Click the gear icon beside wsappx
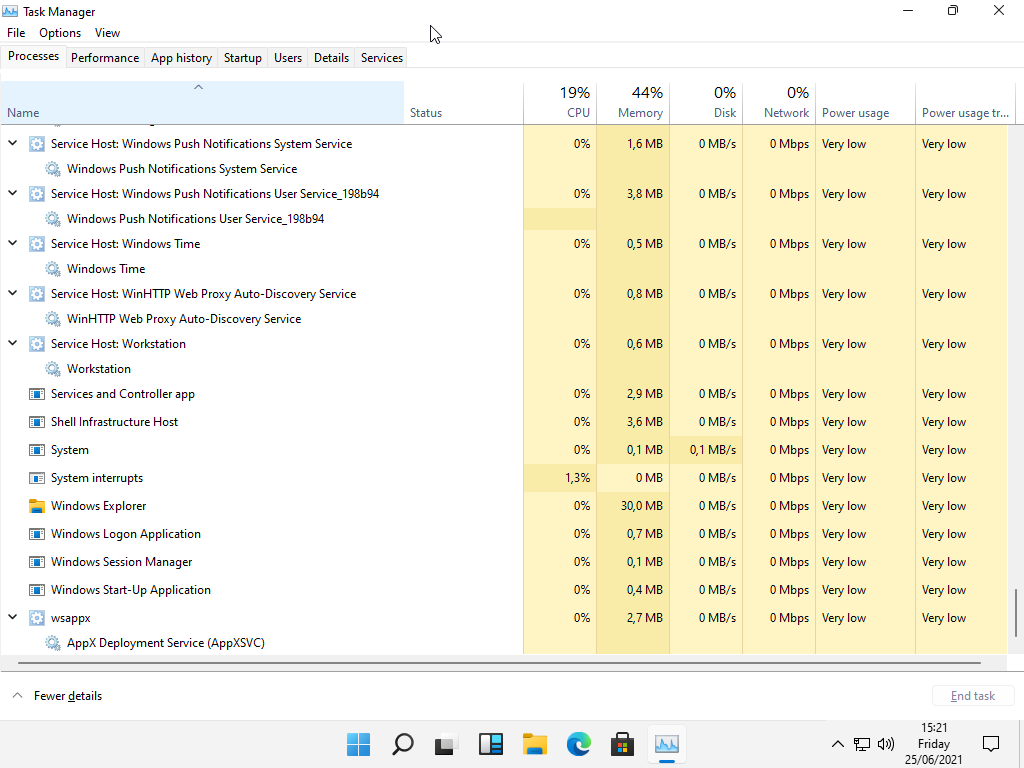Viewport: 1024px width, 768px height. 37,618
